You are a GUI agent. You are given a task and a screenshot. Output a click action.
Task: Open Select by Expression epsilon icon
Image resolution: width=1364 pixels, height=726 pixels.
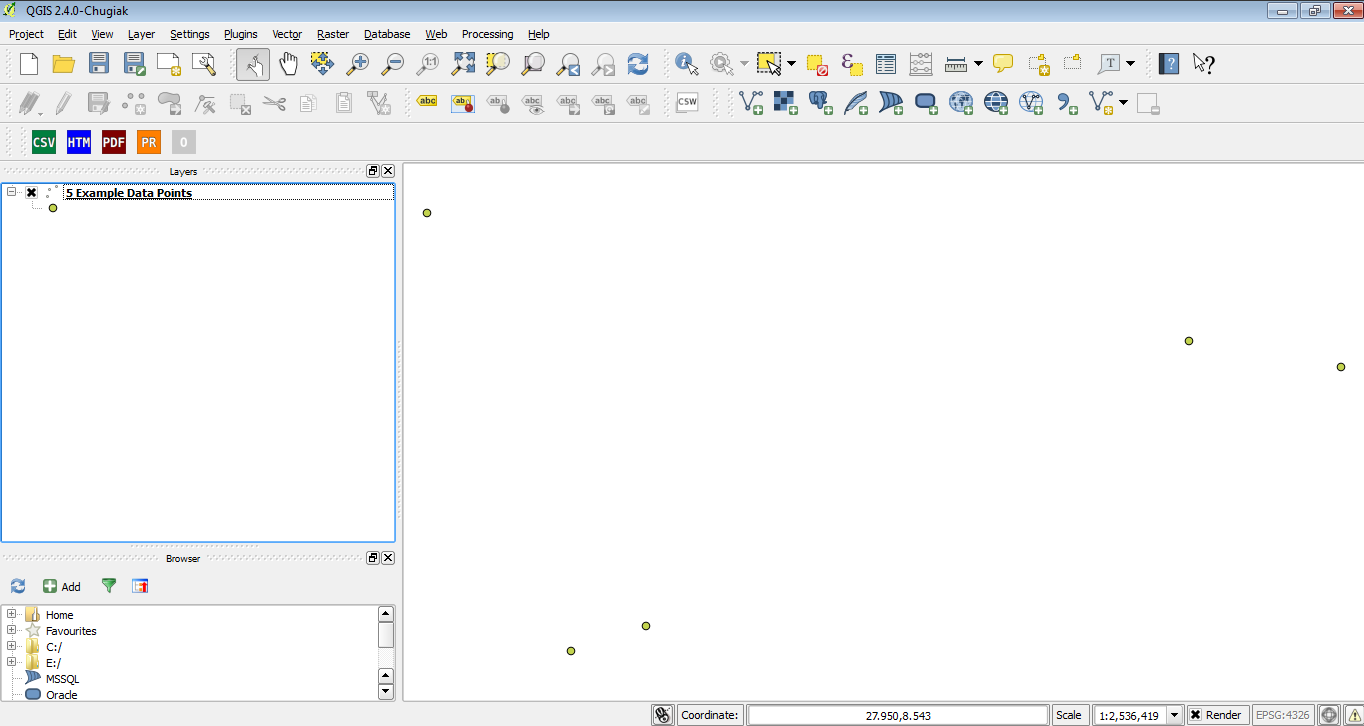tap(852, 64)
